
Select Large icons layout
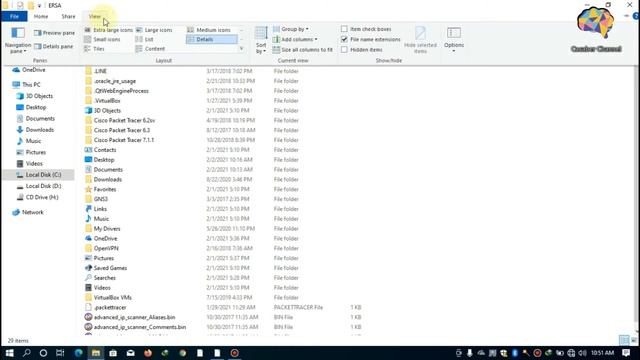coord(154,30)
